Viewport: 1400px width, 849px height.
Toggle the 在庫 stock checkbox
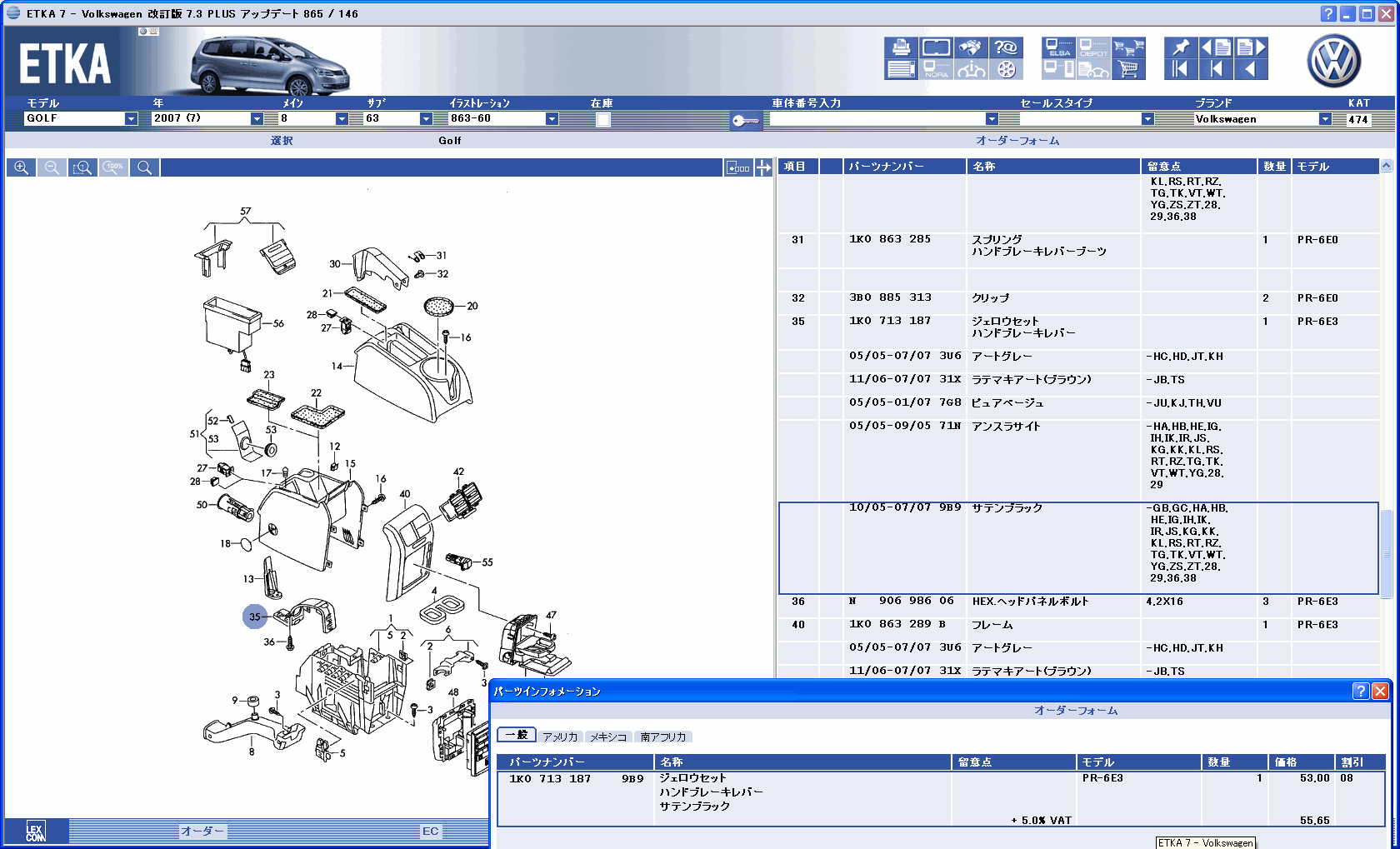[x=603, y=119]
